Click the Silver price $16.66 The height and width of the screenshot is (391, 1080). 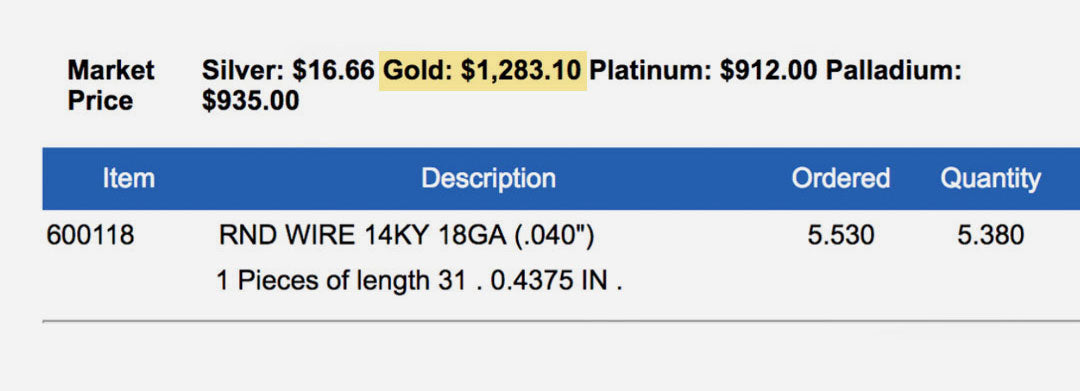333,71
